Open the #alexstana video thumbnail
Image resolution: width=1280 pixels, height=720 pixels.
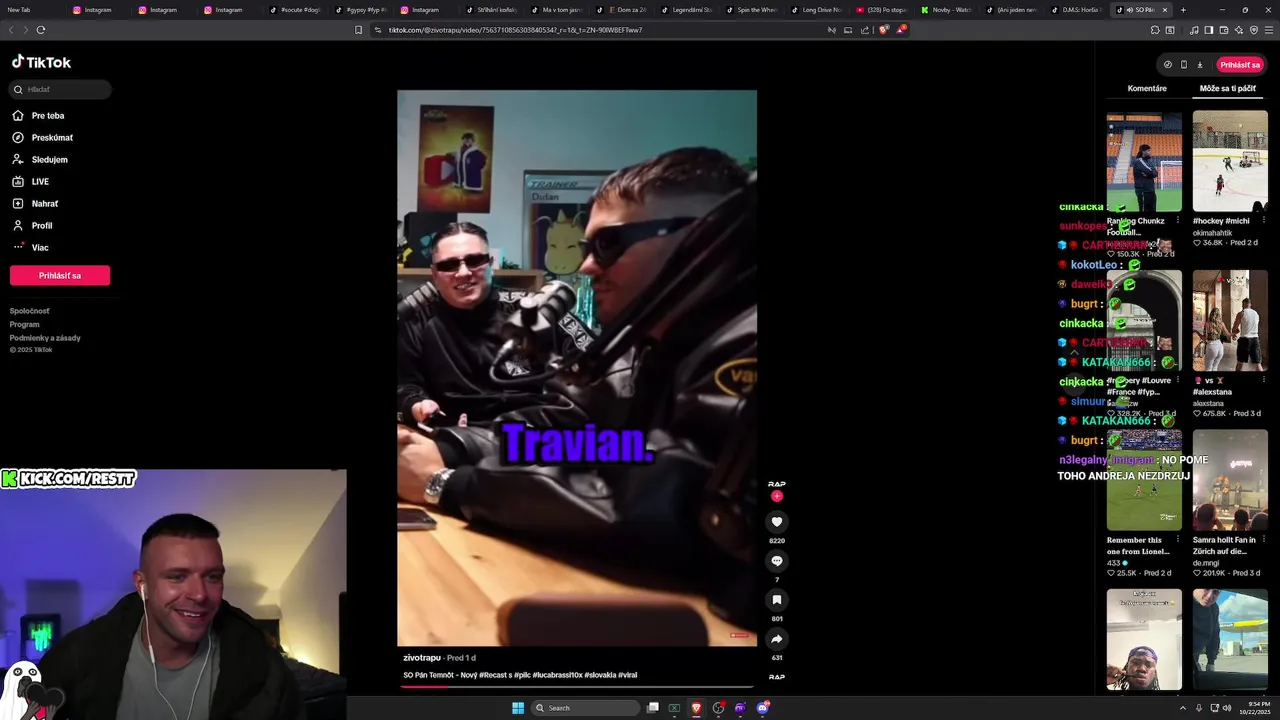click(x=1230, y=321)
